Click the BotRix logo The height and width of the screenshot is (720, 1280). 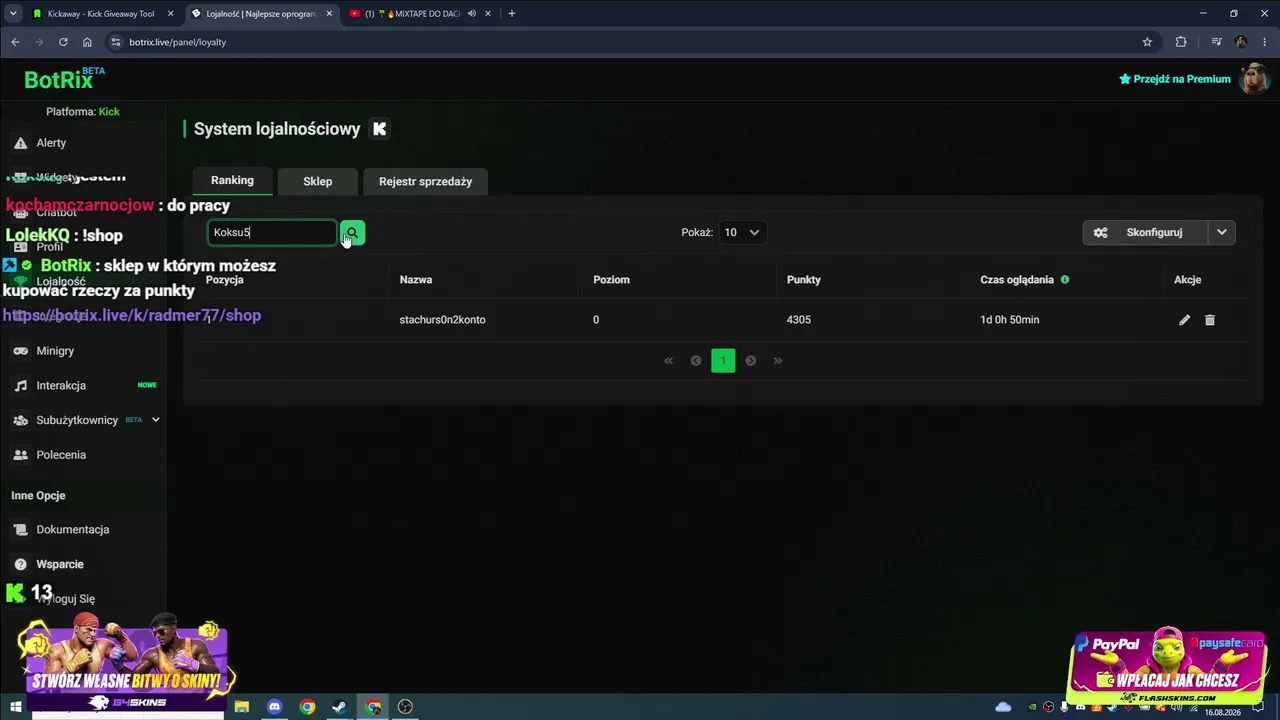pos(64,79)
